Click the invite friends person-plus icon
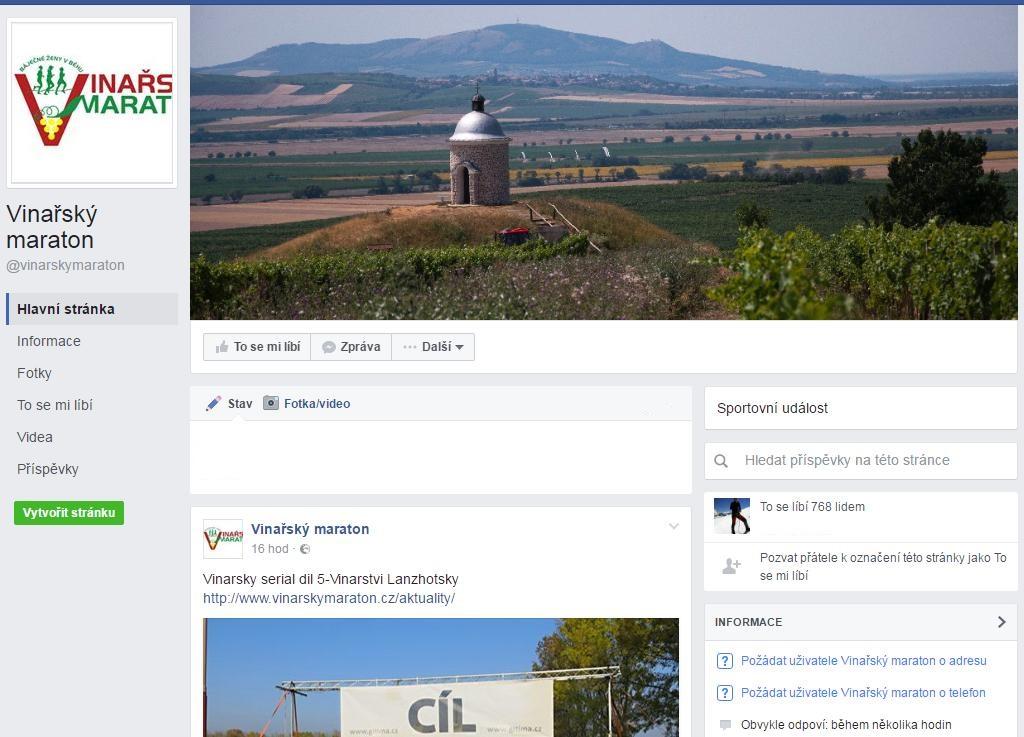Viewport: 1024px width, 737px height. pyautogui.click(x=731, y=566)
